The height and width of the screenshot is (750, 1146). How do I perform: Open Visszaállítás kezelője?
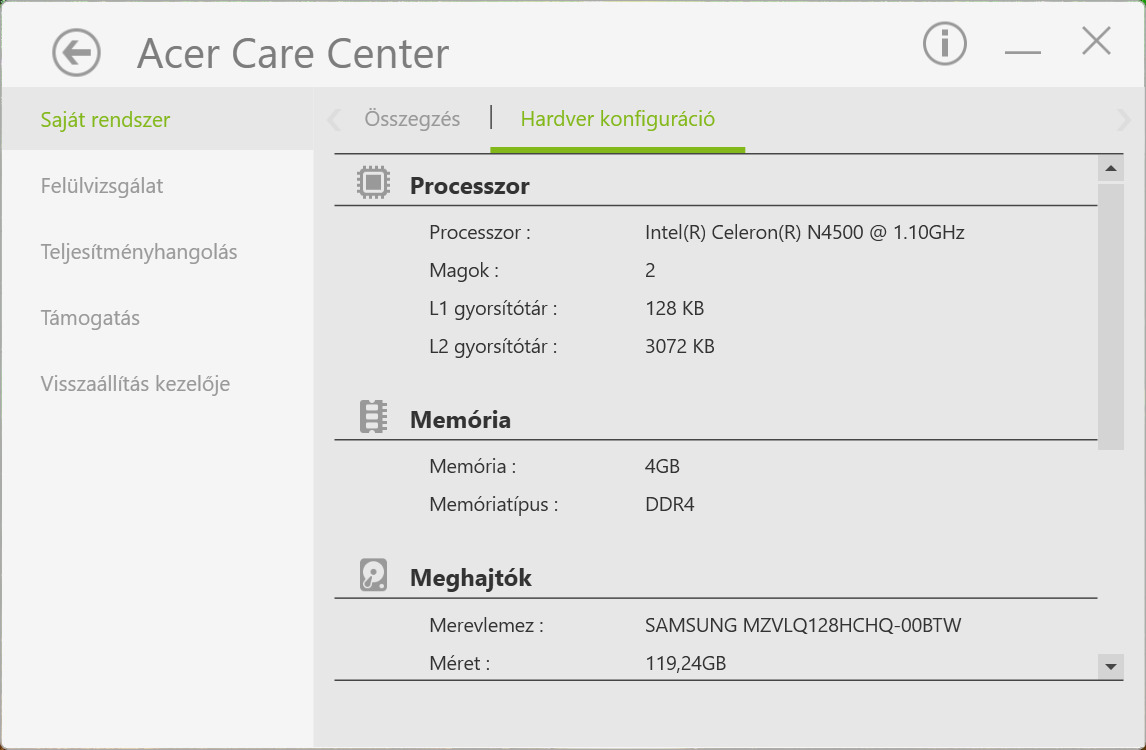point(135,384)
